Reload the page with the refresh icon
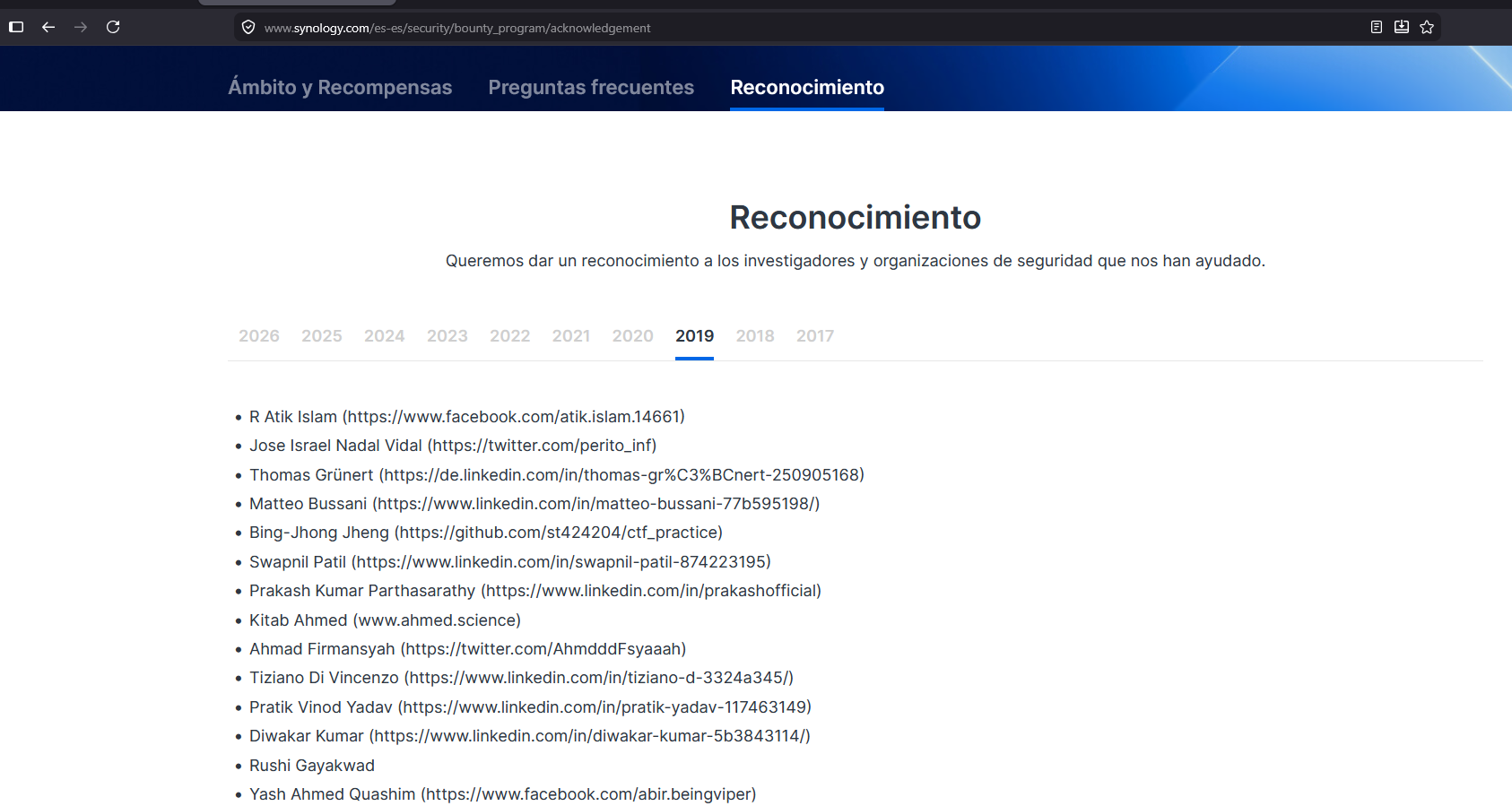The image size is (1512, 806). tap(113, 27)
